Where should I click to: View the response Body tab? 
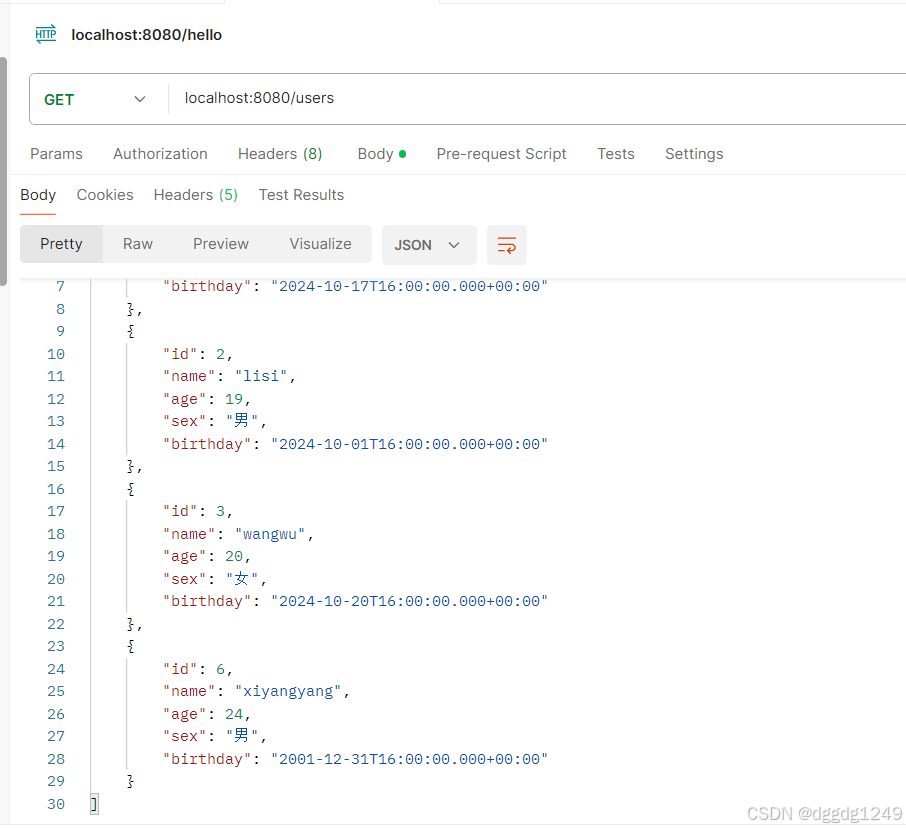(37, 194)
